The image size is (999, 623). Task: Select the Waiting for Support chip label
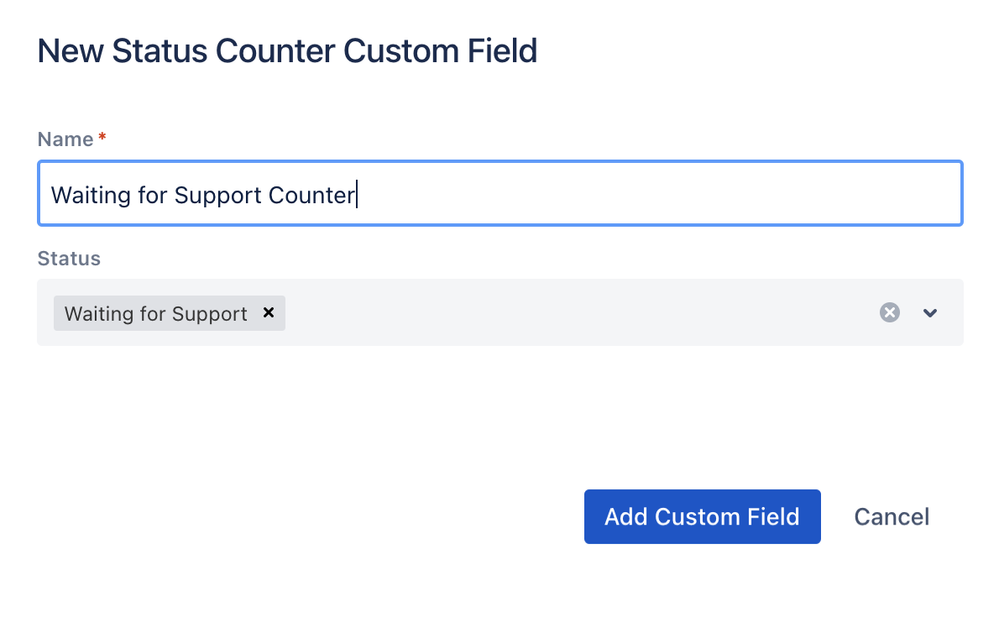pyautogui.click(x=156, y=314)
